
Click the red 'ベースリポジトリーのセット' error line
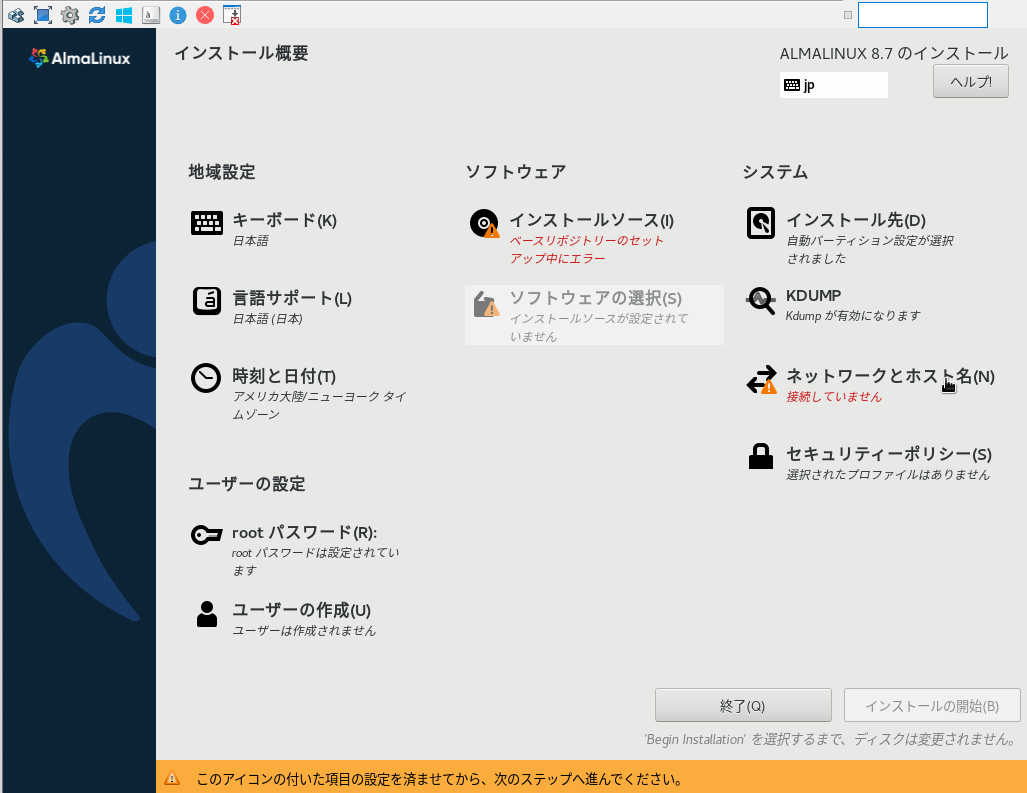click(x=586, y=240)
